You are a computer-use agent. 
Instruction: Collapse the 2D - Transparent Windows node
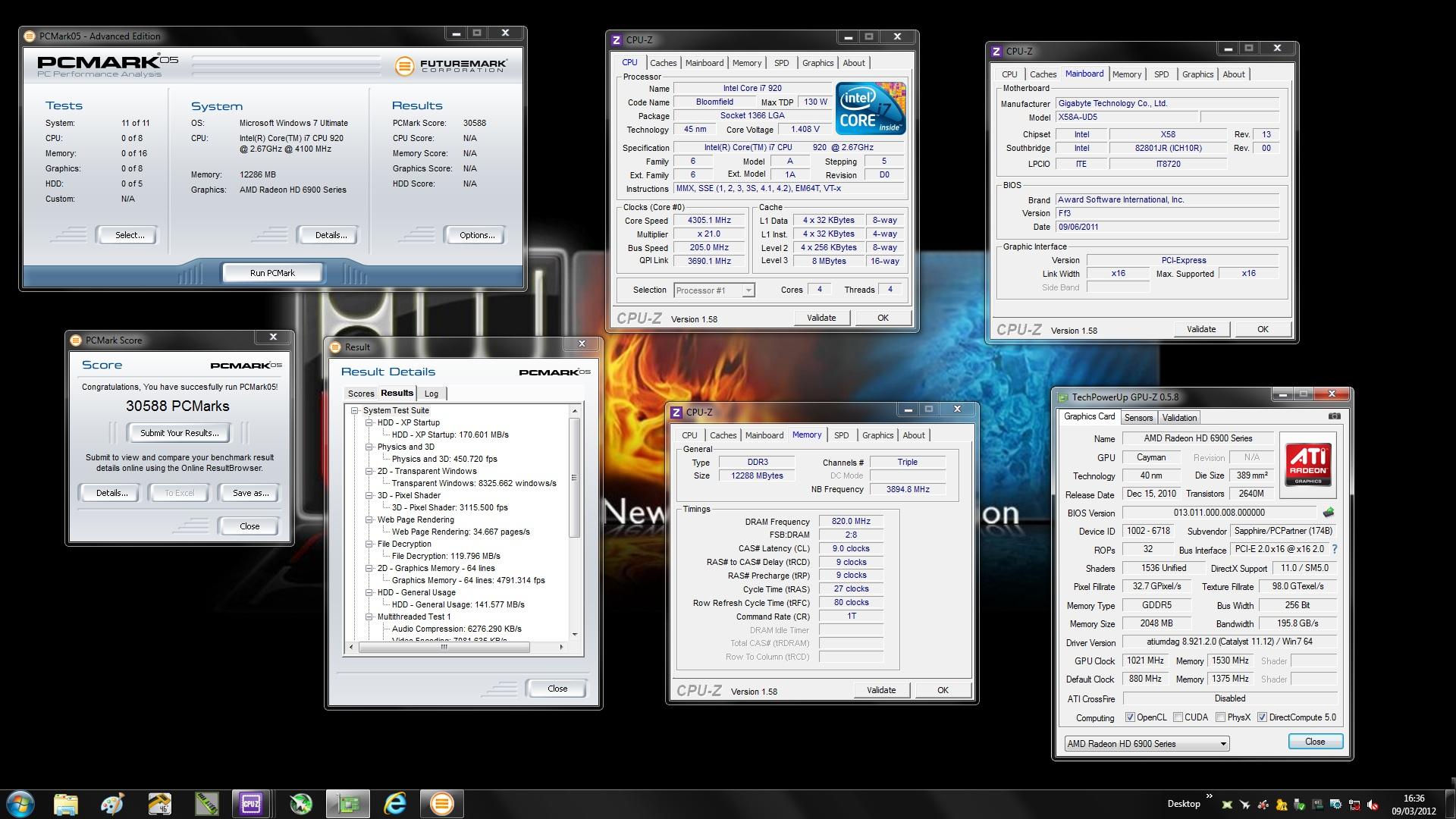pos(369,471)
